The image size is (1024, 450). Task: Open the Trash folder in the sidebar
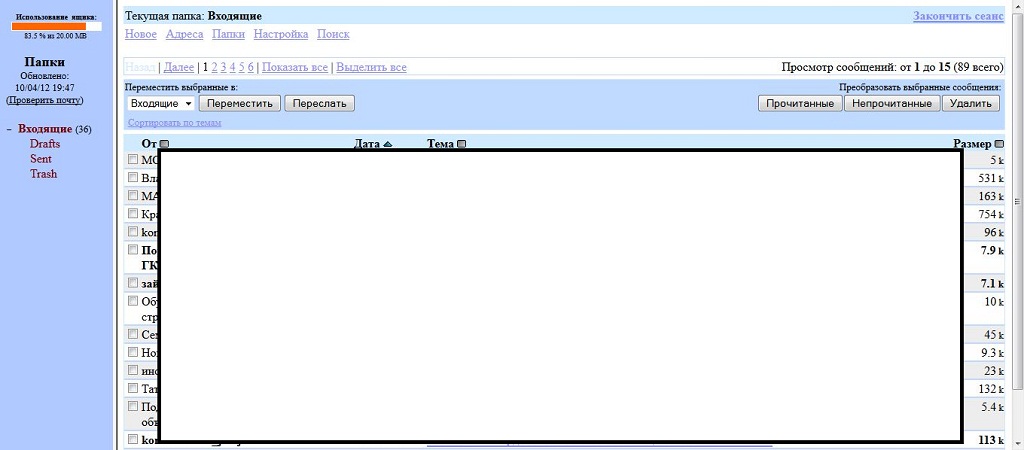(43, 174)
